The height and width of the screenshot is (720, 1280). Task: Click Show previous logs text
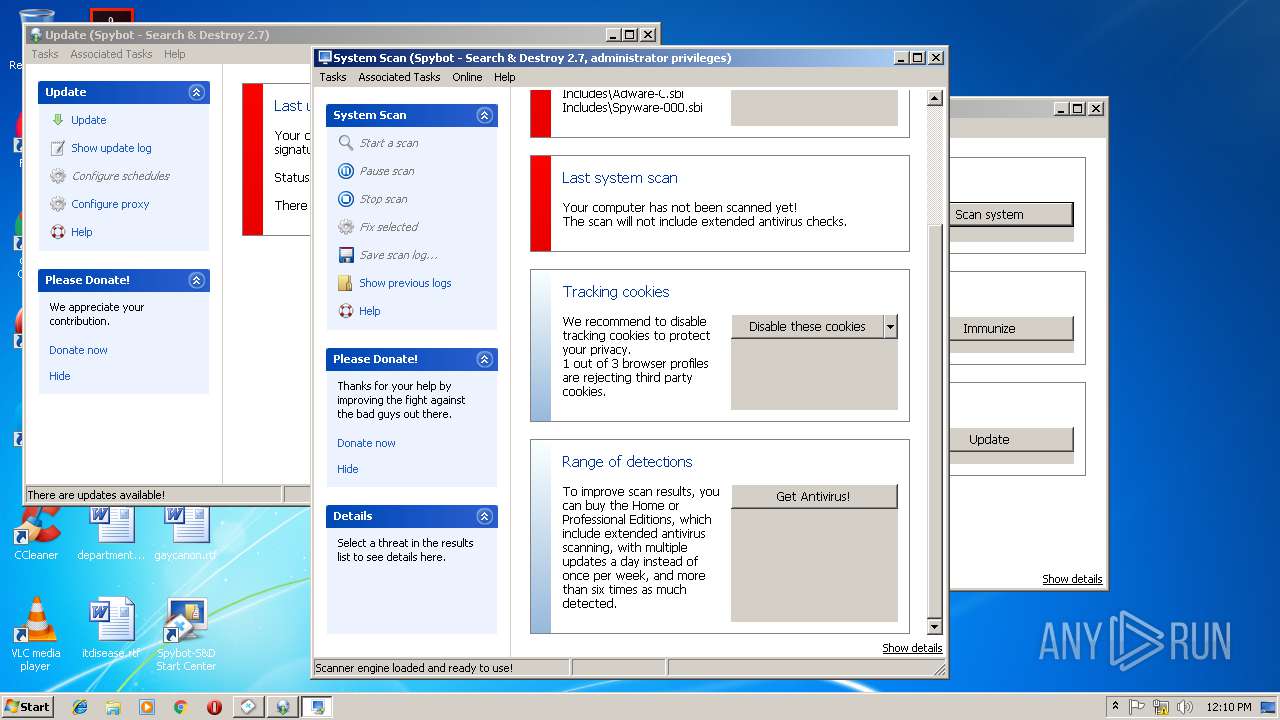405,283
